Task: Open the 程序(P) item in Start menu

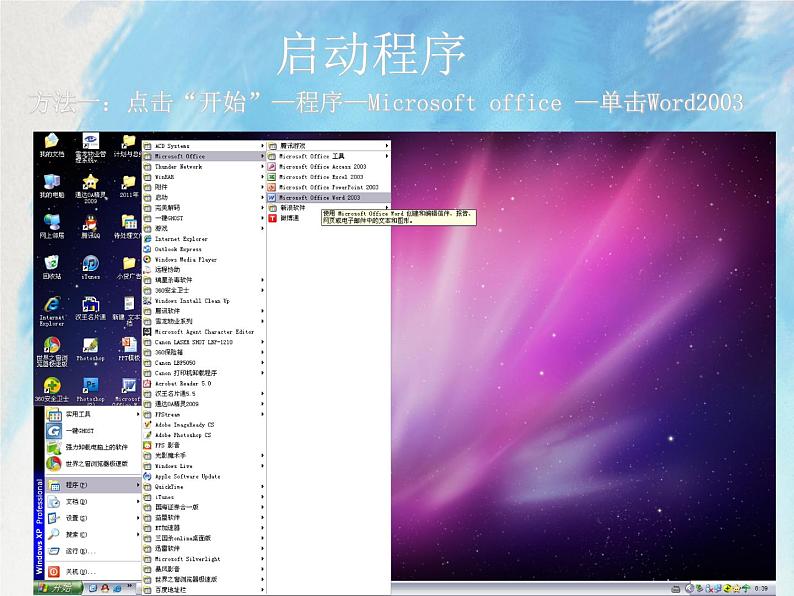Action: [93, 485]
